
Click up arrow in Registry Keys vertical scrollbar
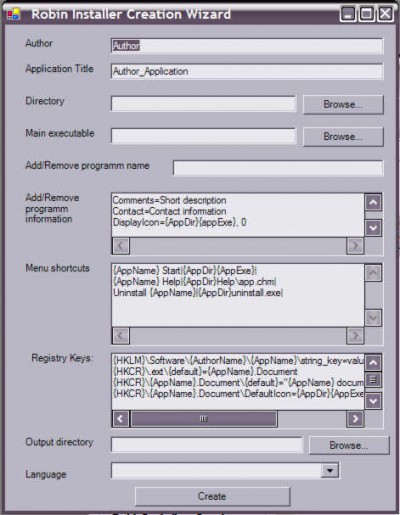click(x=373, y=363)
